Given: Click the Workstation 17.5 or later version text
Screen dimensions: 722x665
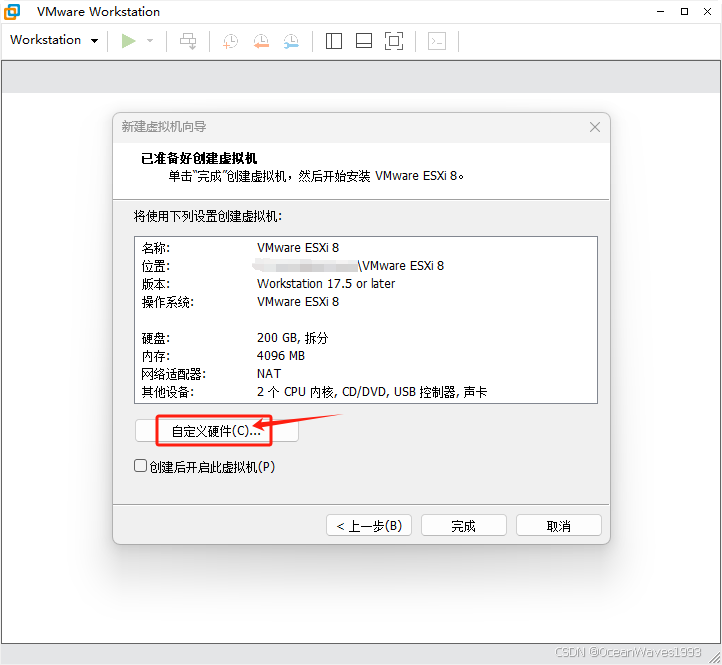Looking at the screenshot, I should pyautogui.click(x=326, y=284).
